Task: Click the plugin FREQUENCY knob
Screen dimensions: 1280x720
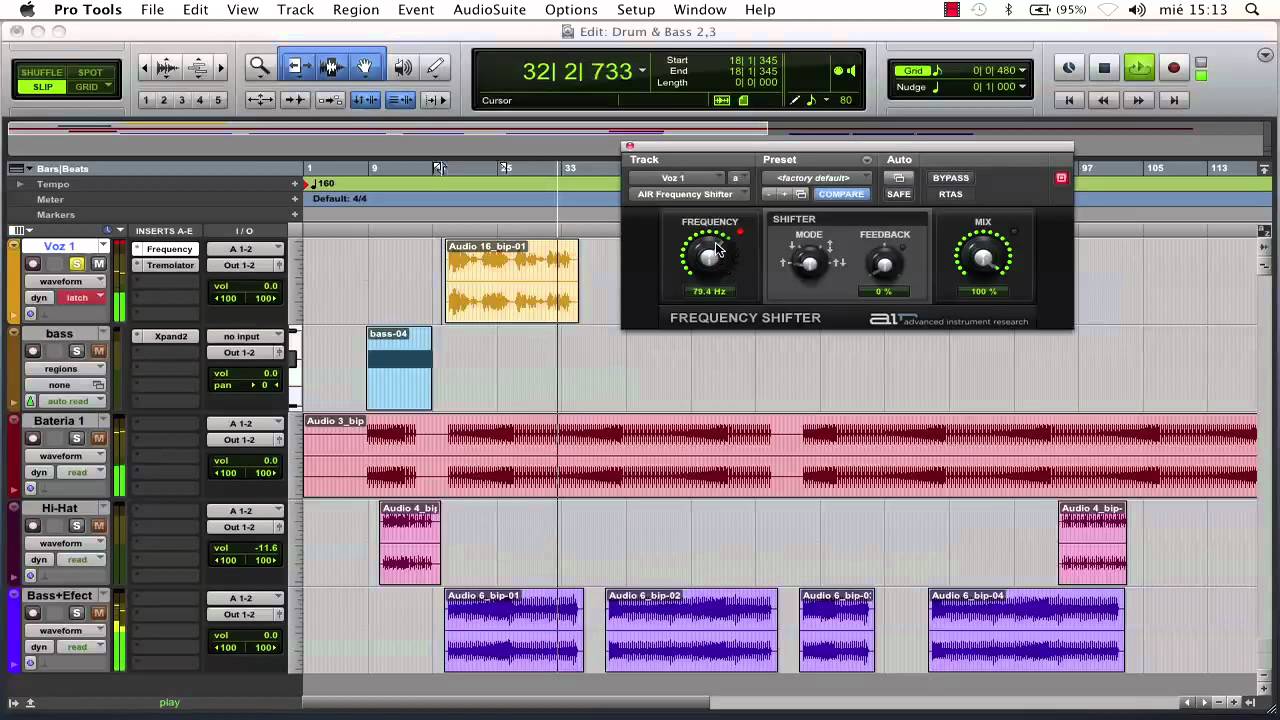Action: [709, 256]
